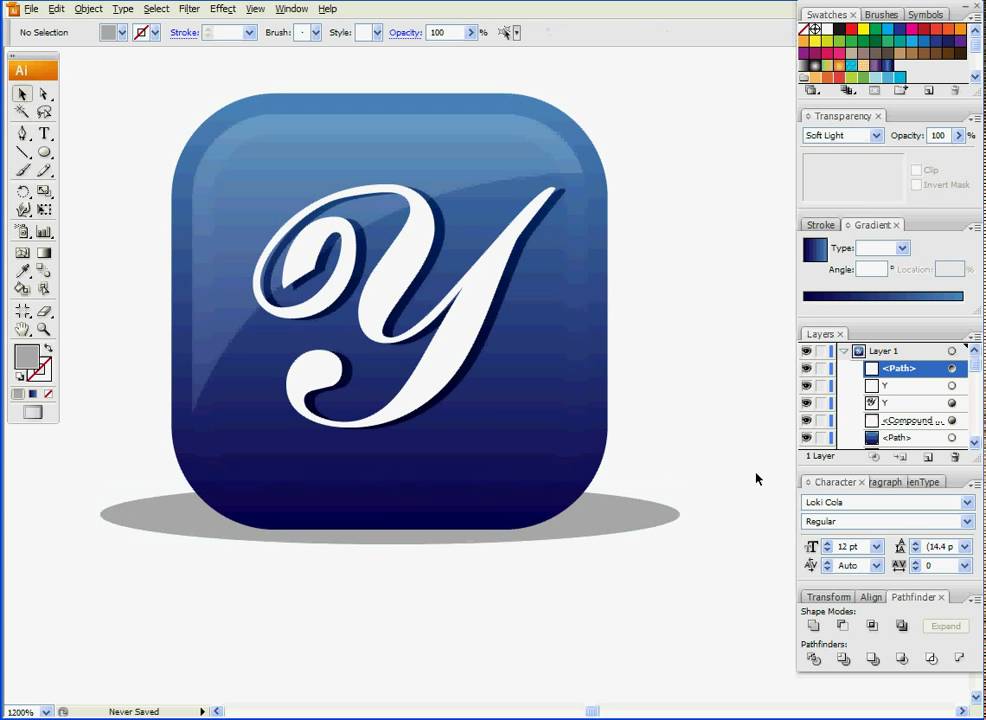
Task: Switch to the Align panel tab
Action: point(871,597)
